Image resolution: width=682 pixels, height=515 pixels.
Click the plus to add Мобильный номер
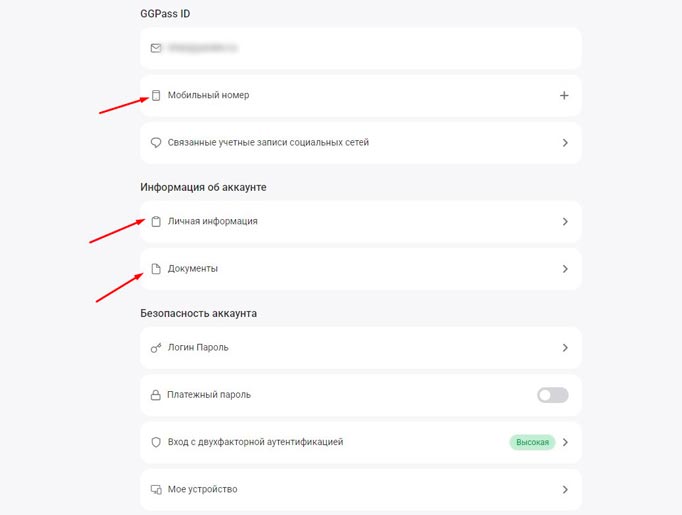(564, 95)
